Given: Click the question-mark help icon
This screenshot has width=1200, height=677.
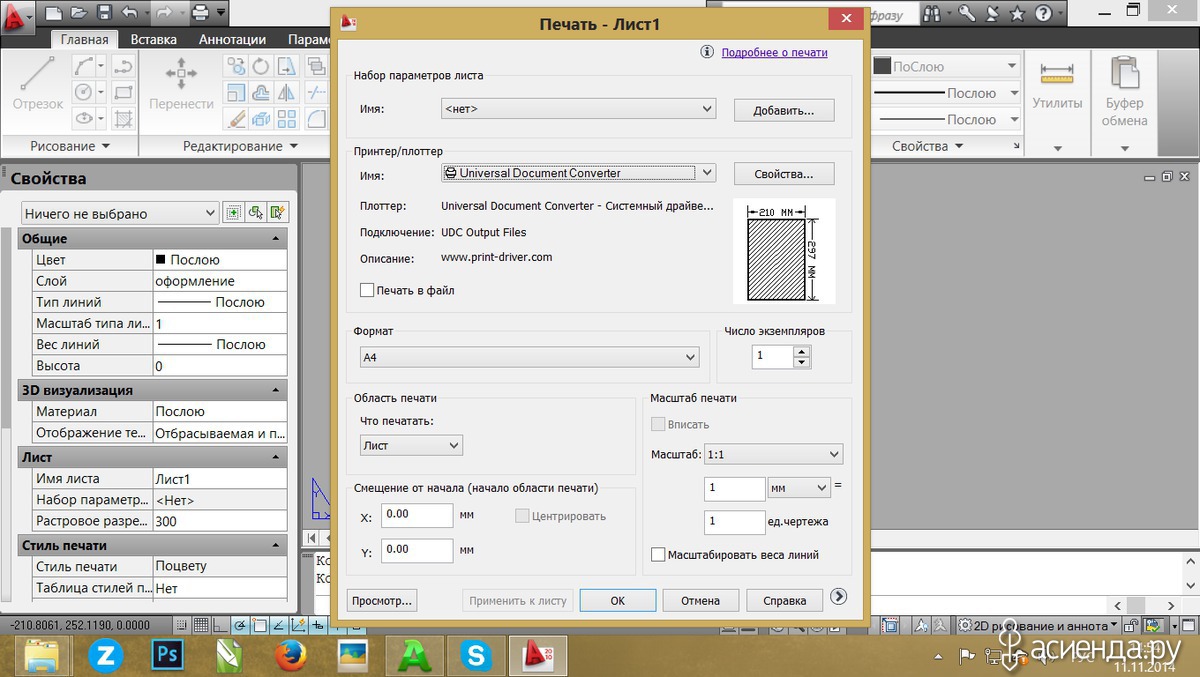Looking at the screenshot, I should pyautogui.click(x=1042, y=14).
